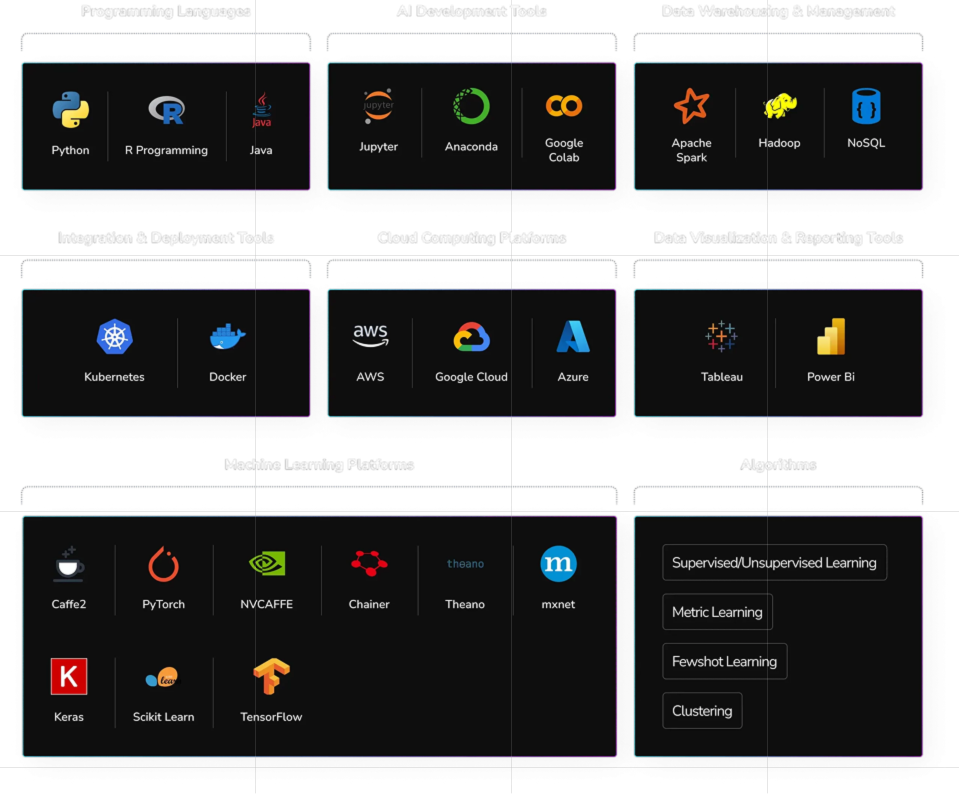Click the Integration & Deployment Tools heading

(166, 237)
